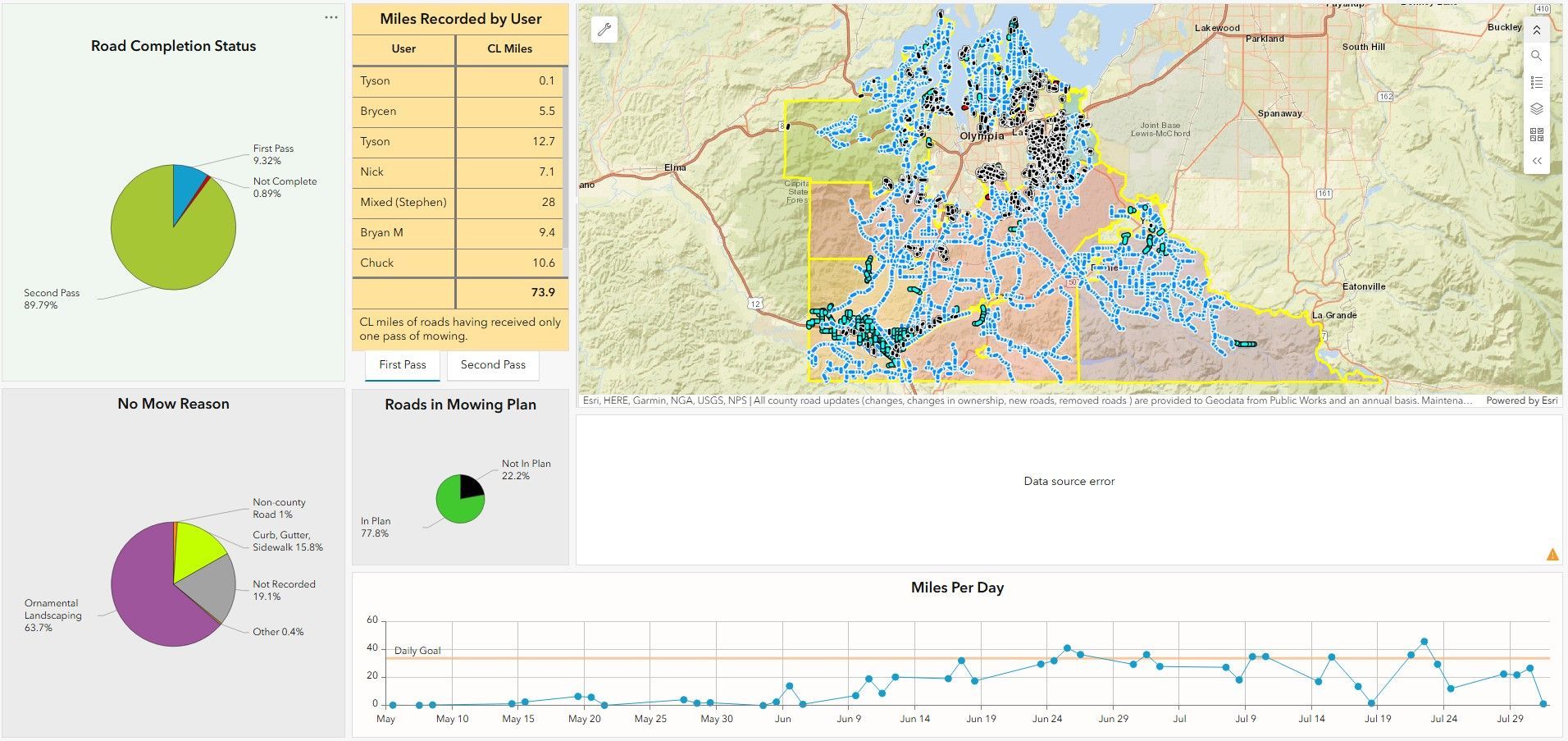
Task: Collapse map toolbar with left chevrons
Action: click(1536, 161)
